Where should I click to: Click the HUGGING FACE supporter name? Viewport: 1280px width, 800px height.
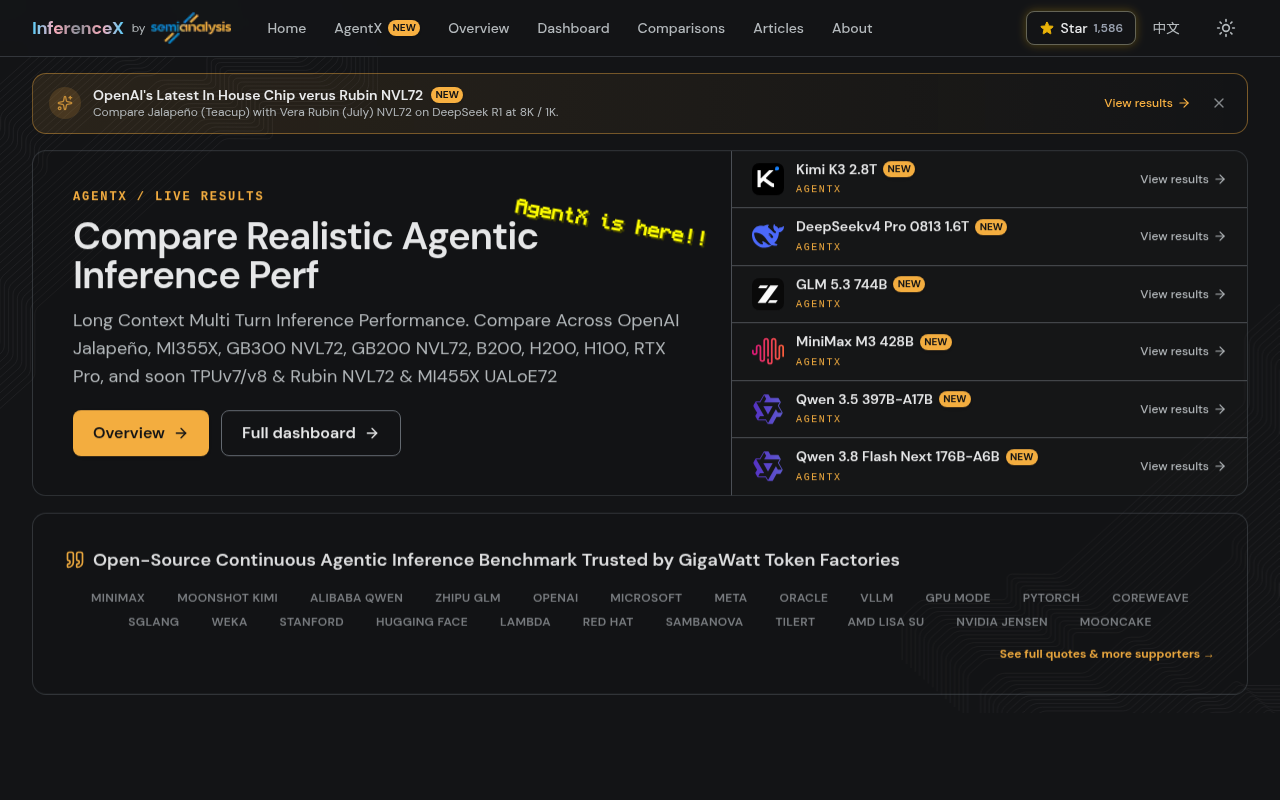422,622
